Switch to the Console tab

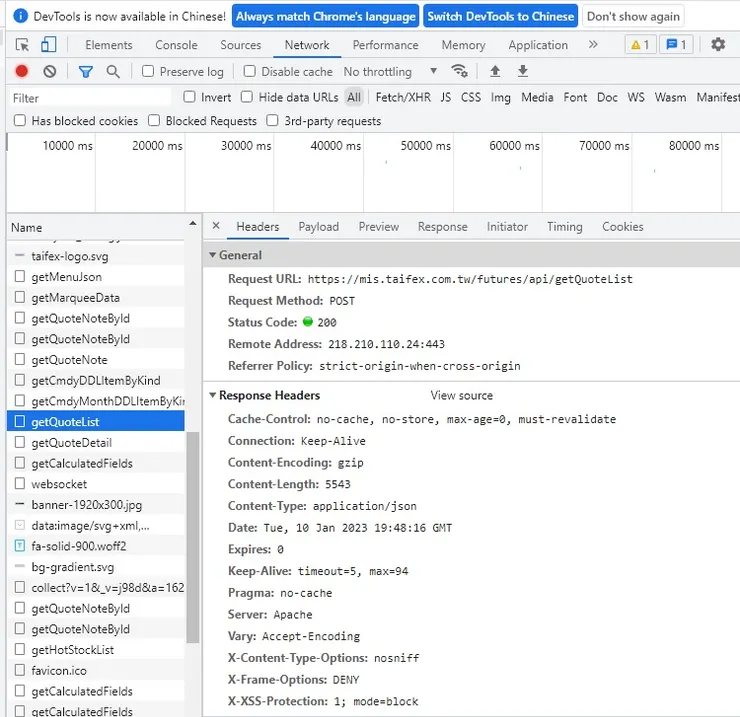(x=176, y=45)
